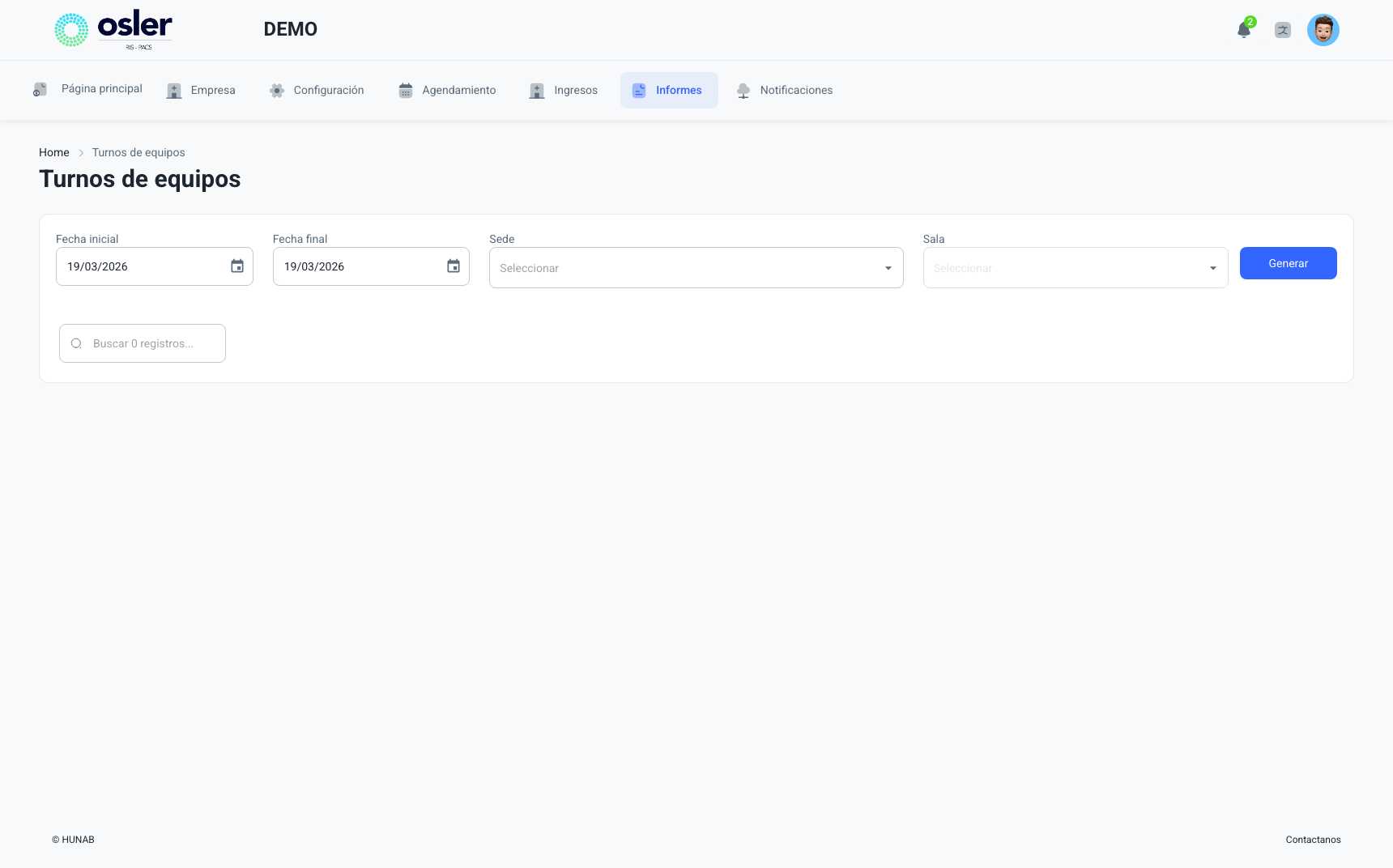
Task: Click the Agendamiento calendar icon
Action: [406, 90]
